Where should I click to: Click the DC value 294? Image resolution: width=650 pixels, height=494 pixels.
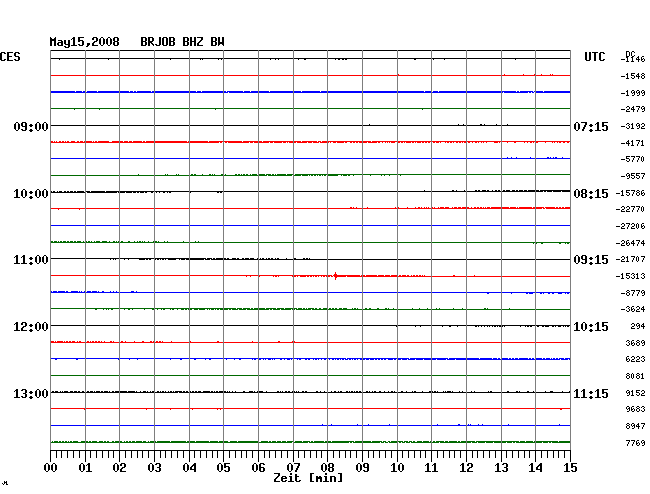coord(638,327)
